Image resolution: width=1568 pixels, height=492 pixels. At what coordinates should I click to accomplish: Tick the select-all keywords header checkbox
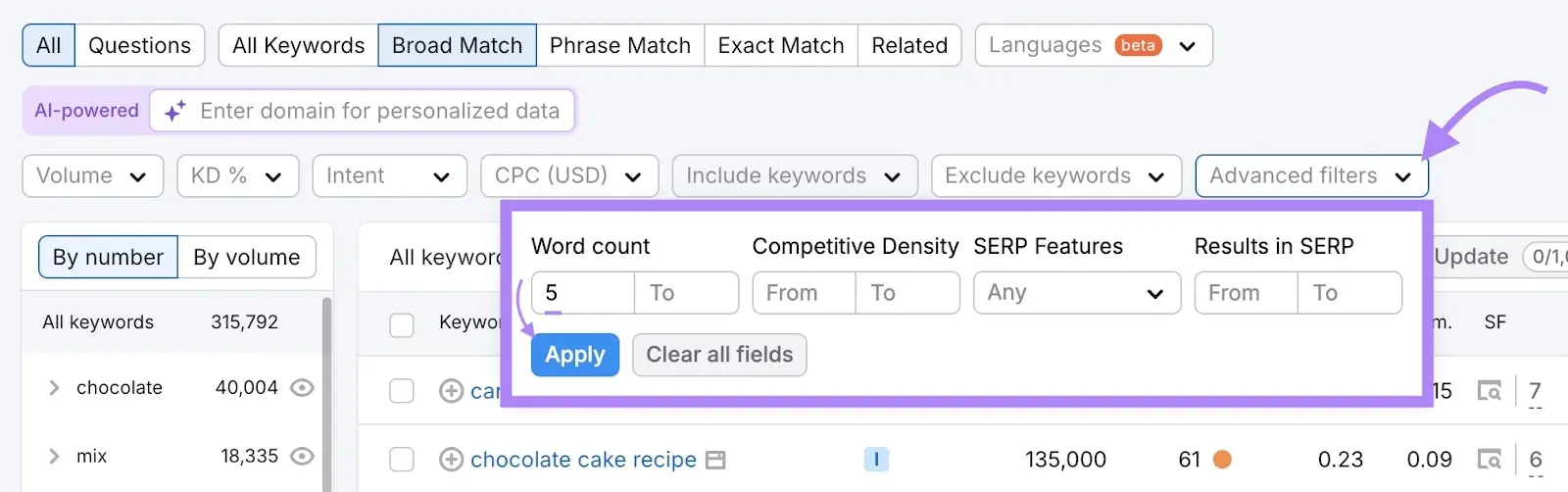tap(402, 324)
